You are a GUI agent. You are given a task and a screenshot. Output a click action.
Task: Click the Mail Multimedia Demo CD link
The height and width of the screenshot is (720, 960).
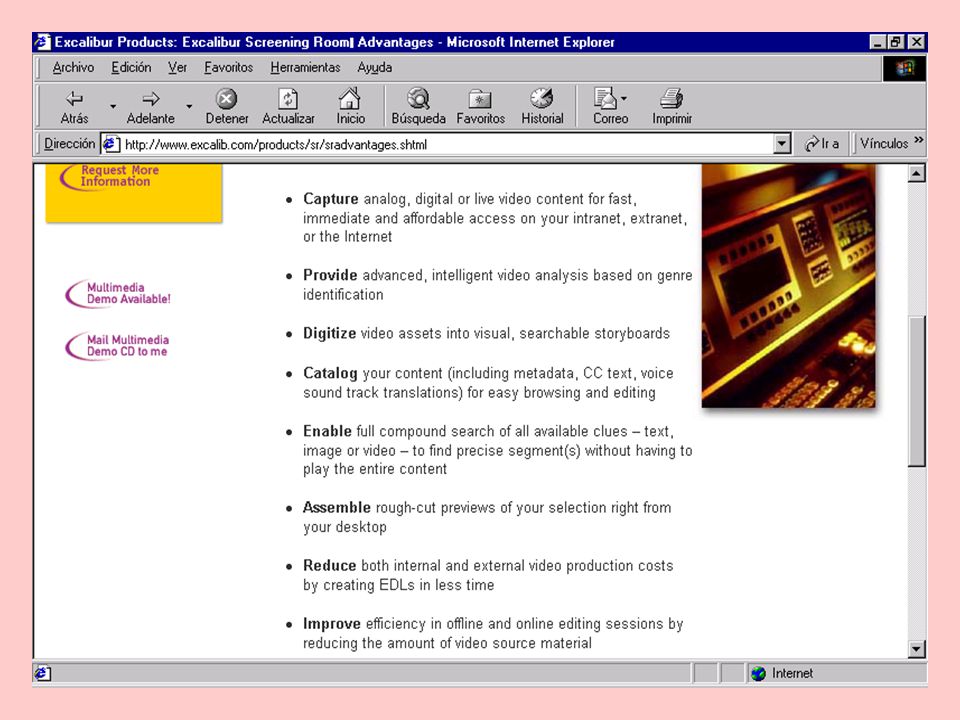(x=117, y=346)
